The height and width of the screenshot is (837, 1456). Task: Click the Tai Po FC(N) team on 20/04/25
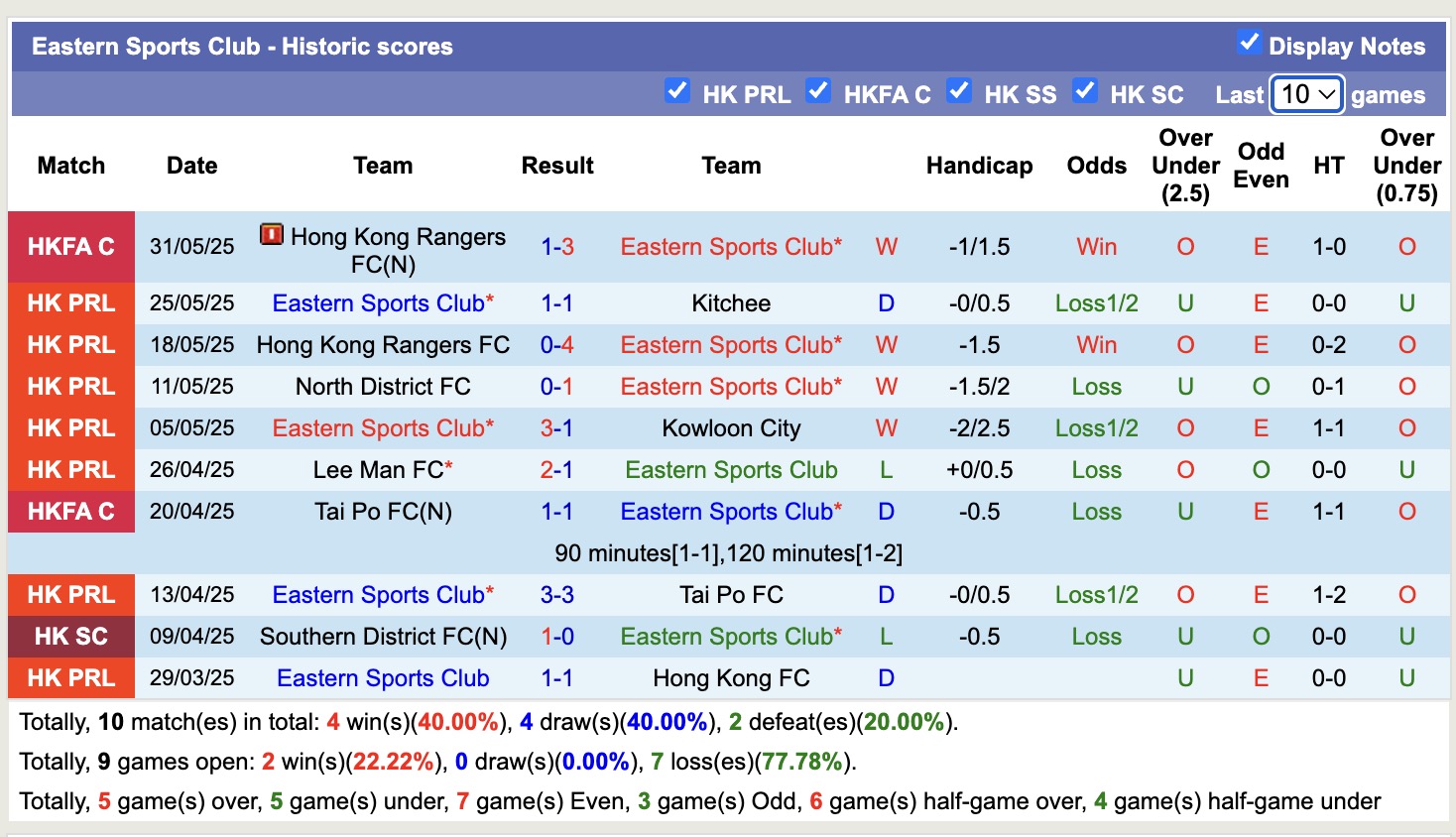coord(383,512)
